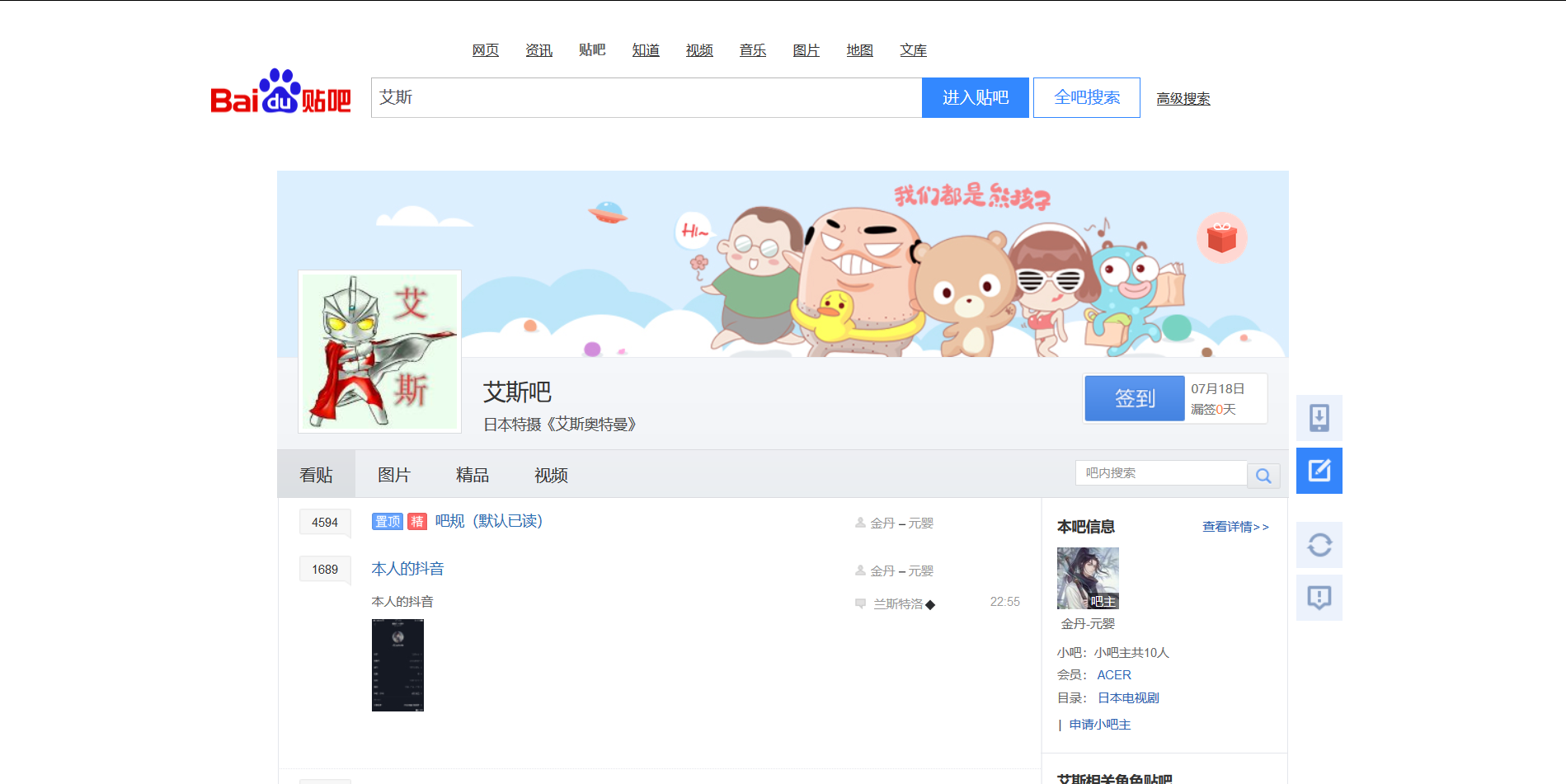This screenshot has height=784, width=1566.
Task: Click the feedback sidebar icon
Action: [1319, 598]
